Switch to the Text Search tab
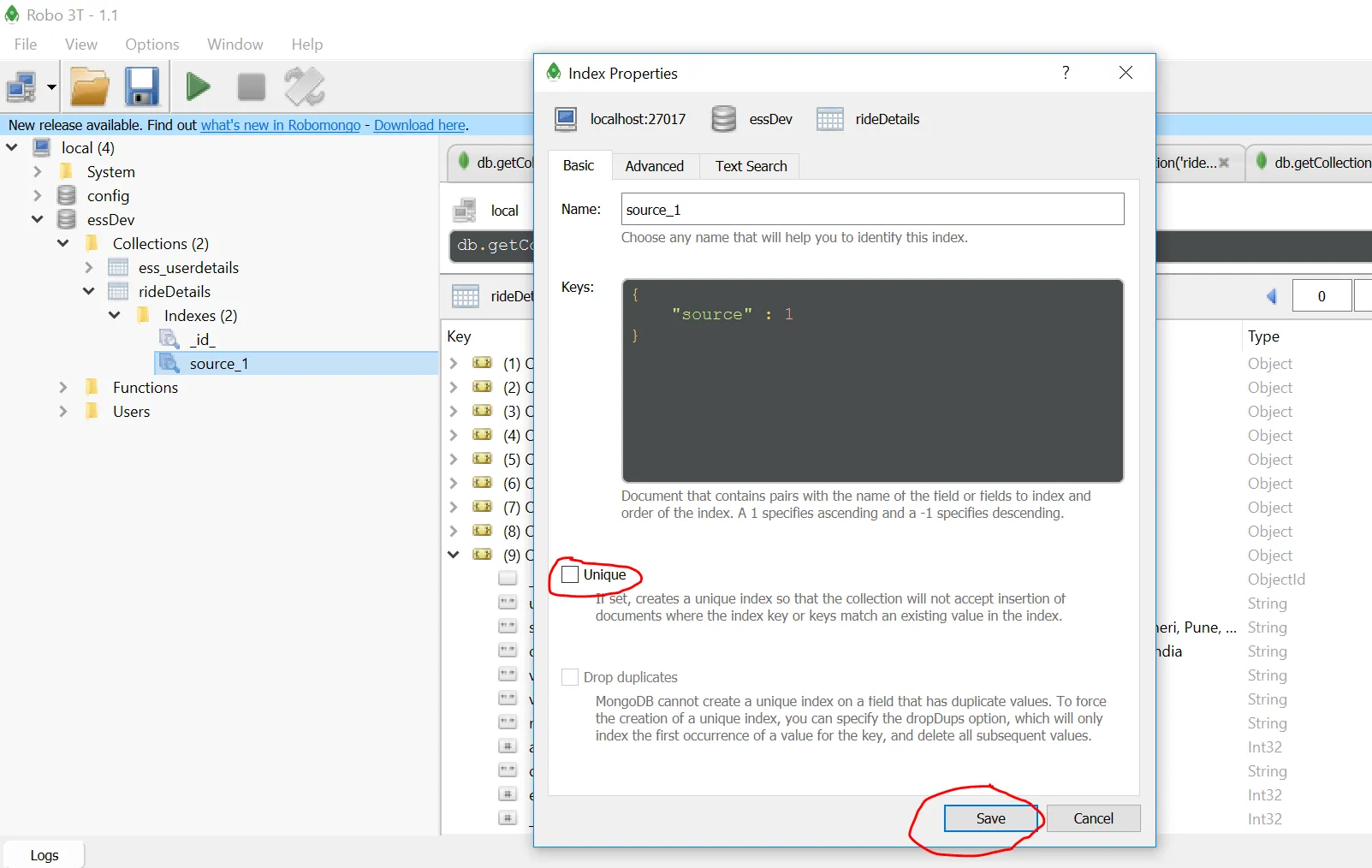The image size is (1372, 868). [751, 166]
